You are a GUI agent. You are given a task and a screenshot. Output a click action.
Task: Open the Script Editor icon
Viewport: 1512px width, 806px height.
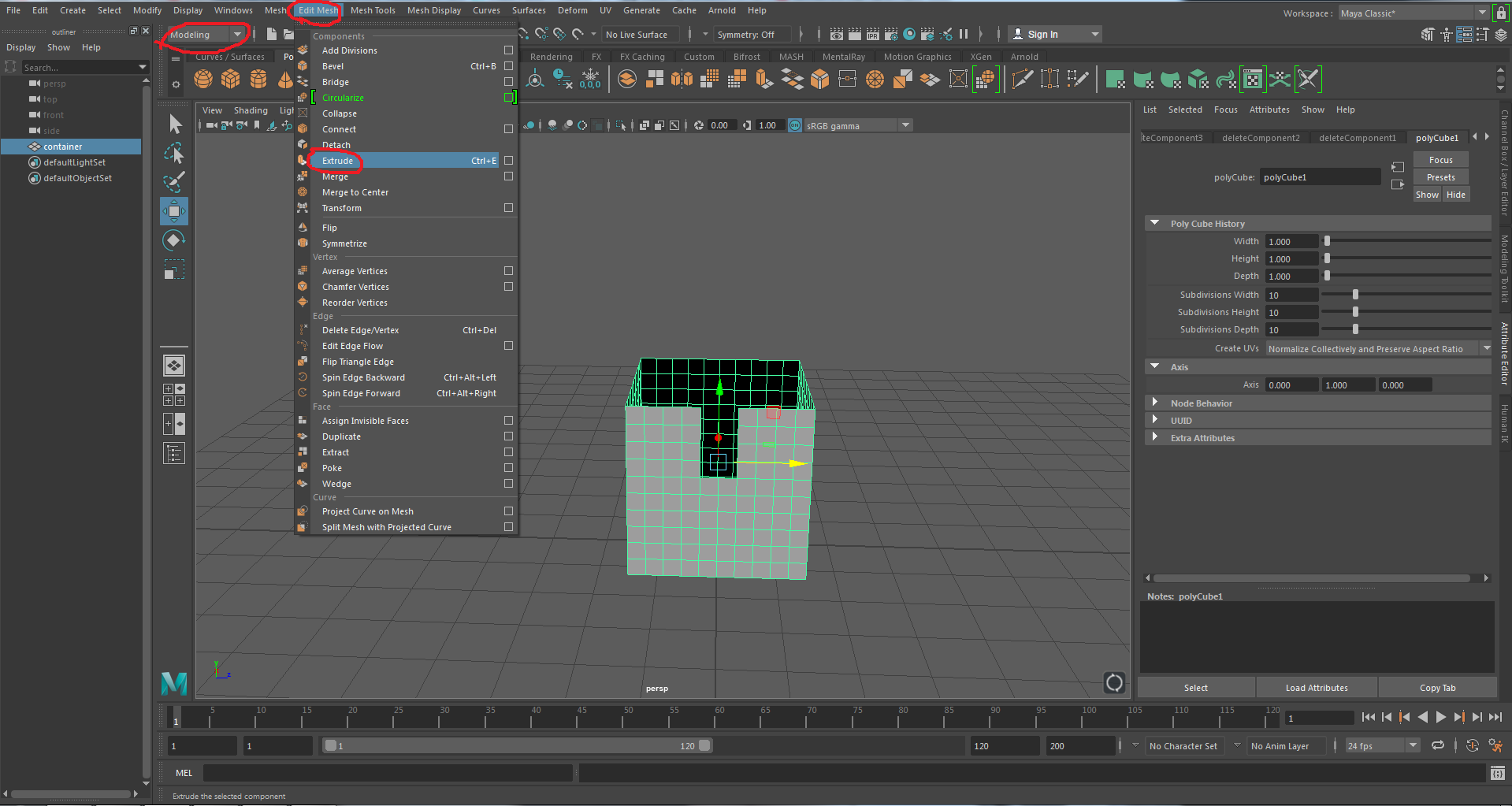point(1498,774)
